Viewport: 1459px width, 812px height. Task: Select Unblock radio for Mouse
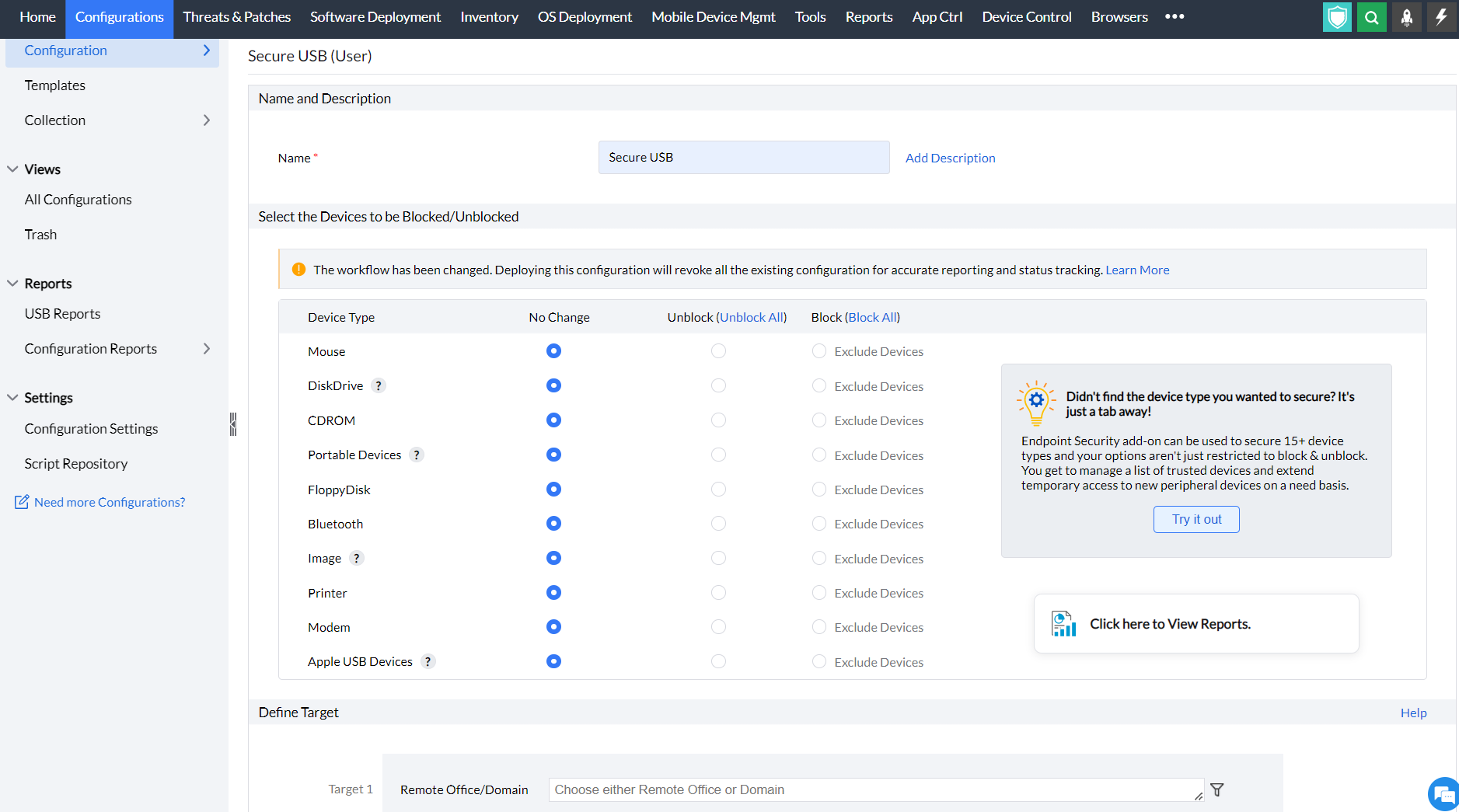point(718,351)
